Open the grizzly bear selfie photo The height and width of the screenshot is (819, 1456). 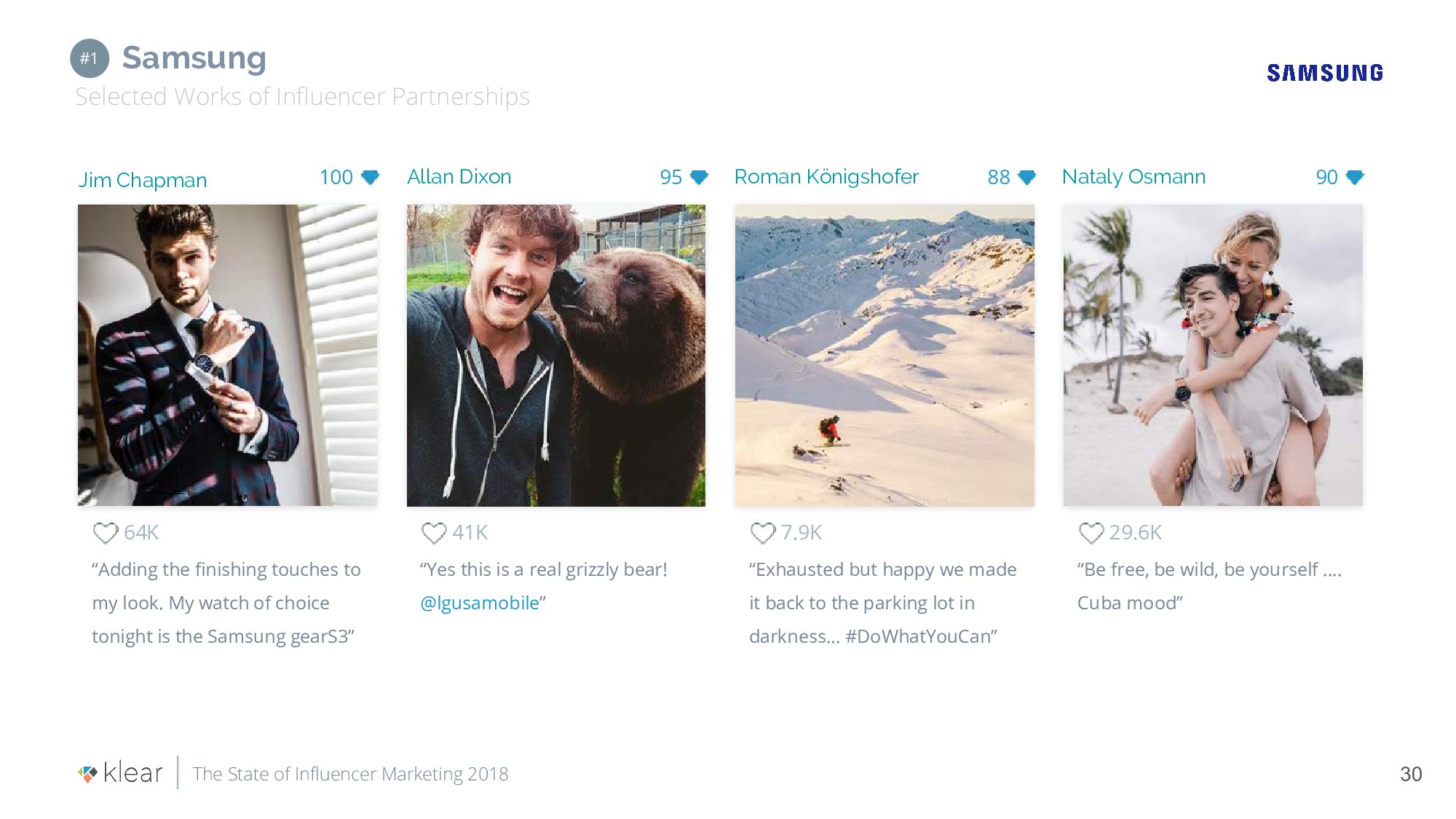pyautogui.click(x=555, y=355)
